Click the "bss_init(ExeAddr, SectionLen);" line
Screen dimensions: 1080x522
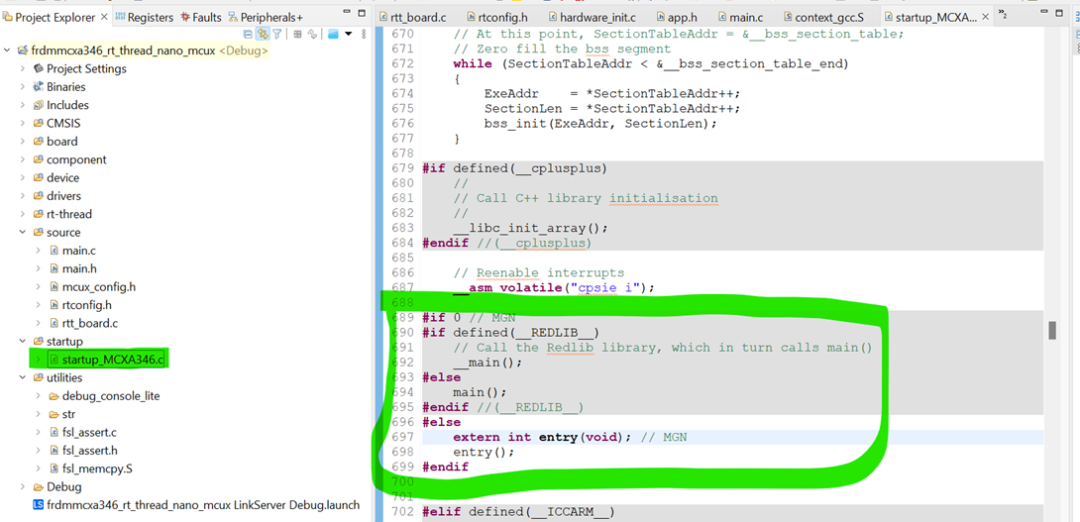[x=601, y=124]
